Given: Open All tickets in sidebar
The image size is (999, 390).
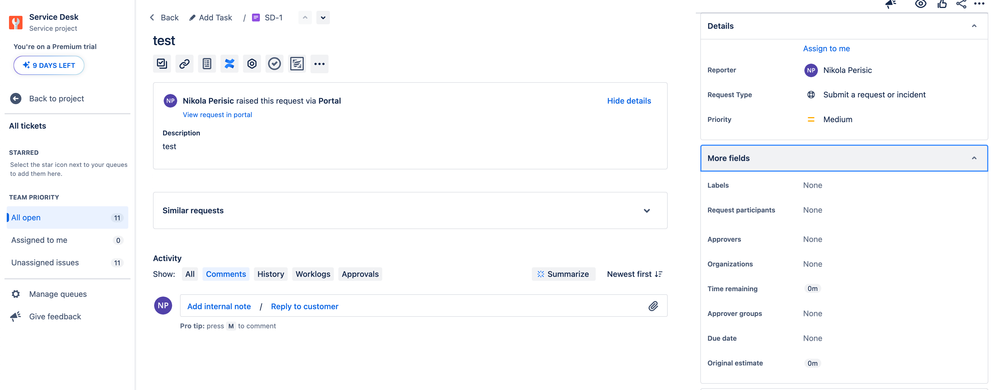Looking at the screenshot, I should coord(27,126).
